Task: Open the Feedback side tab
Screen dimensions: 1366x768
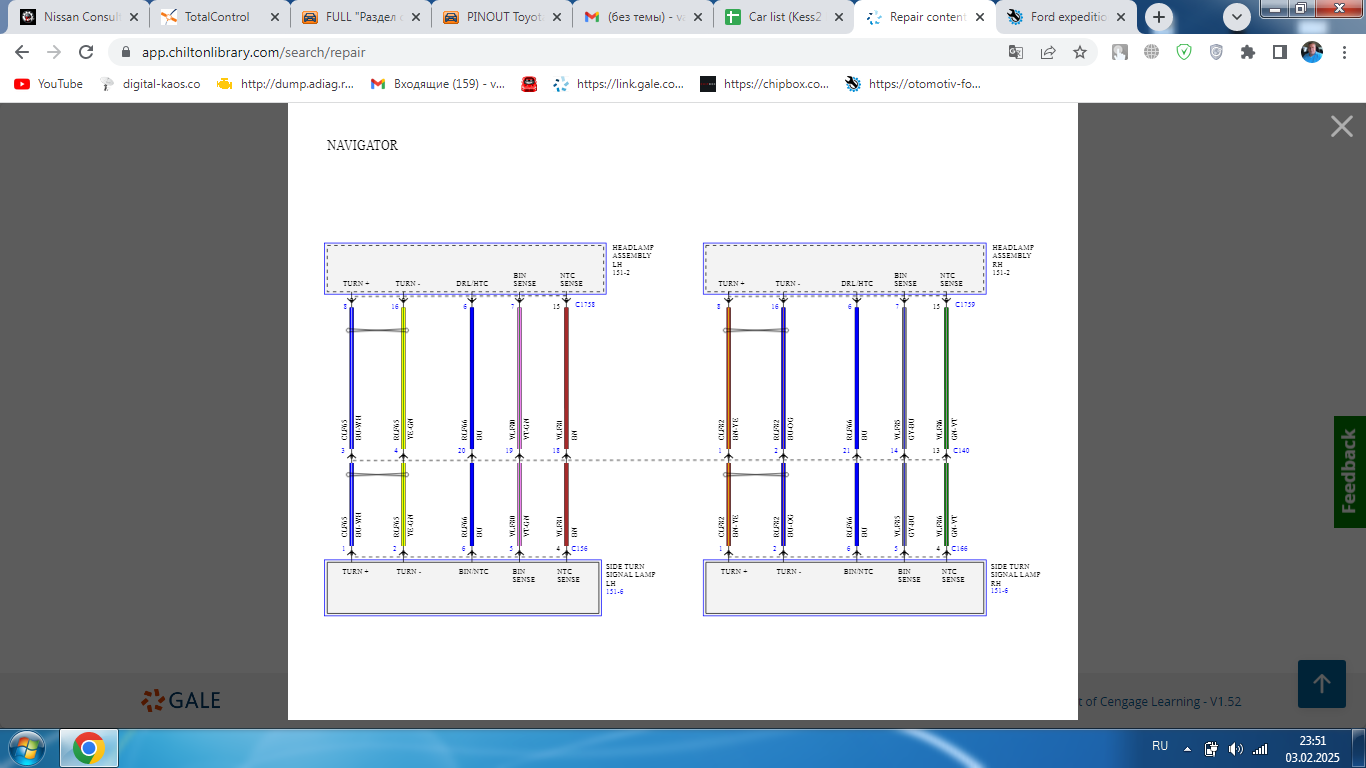Action: (1349, 471)
